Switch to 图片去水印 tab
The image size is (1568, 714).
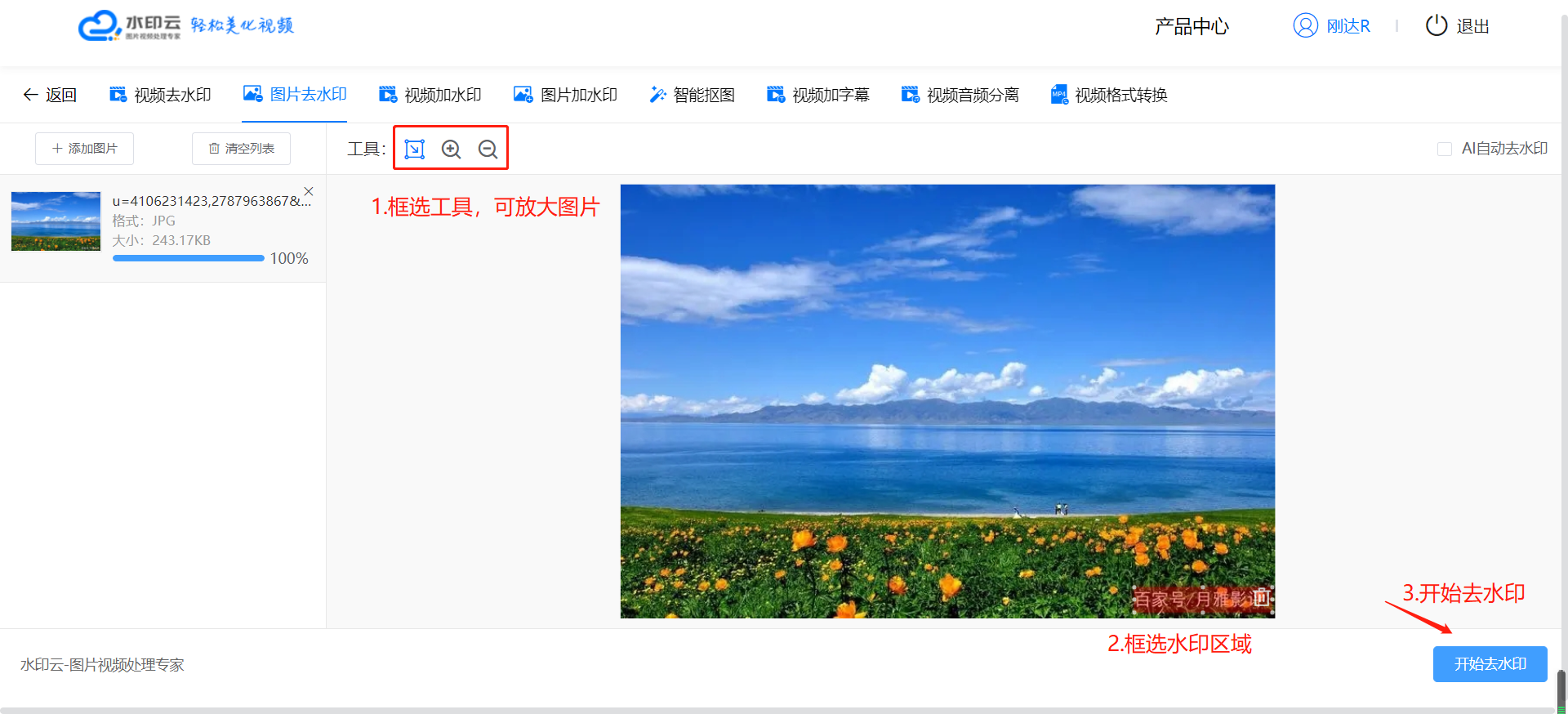(295, 94)
